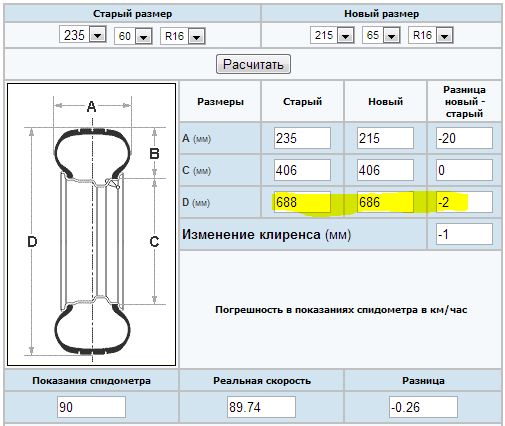Click the speed difference field showing -0.26

[x=423, y=407]
